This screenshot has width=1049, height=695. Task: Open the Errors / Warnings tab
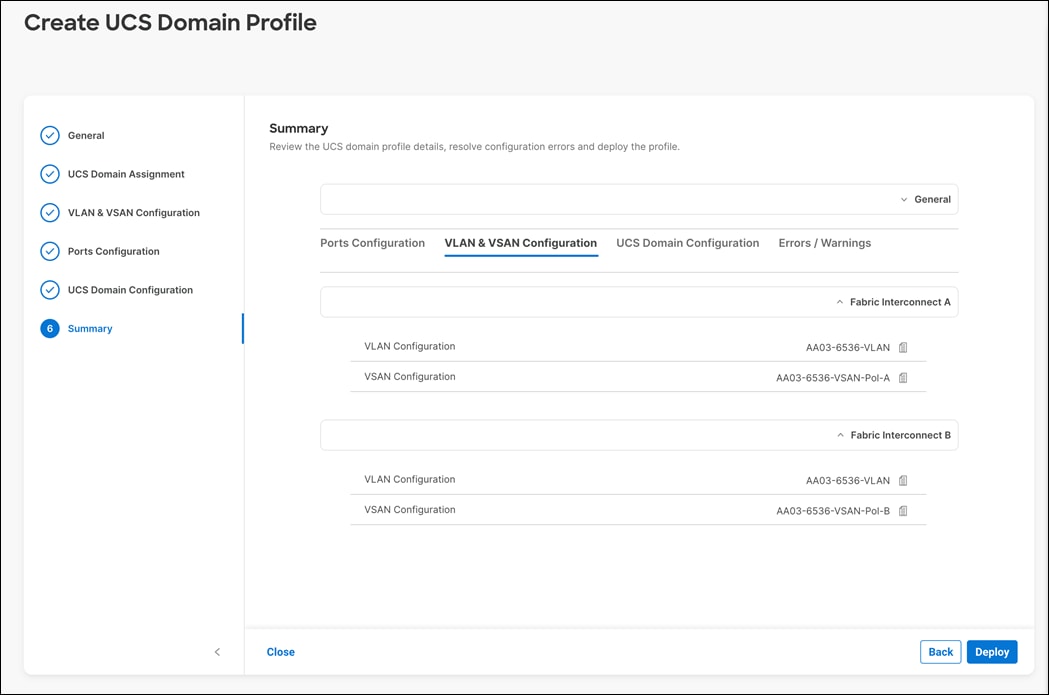pos(824,242)
